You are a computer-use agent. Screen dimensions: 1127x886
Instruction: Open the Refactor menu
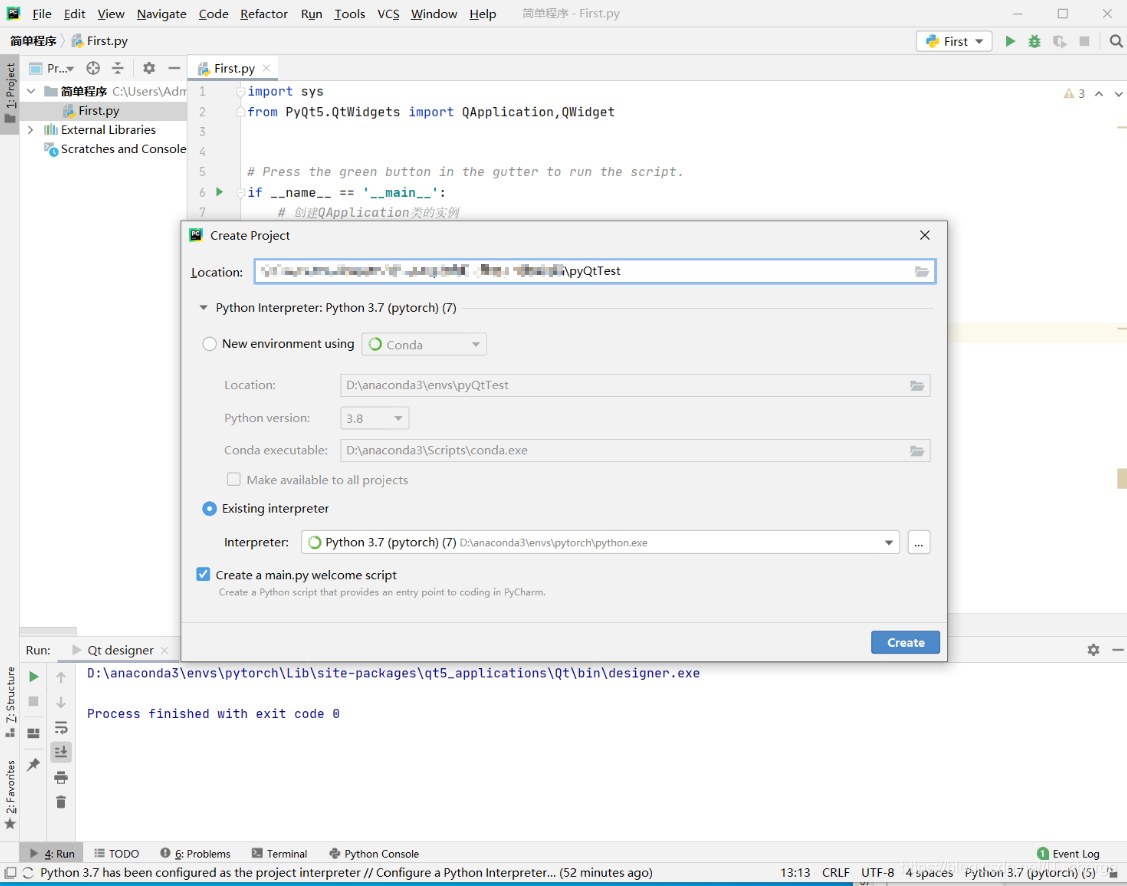point(263,13)
